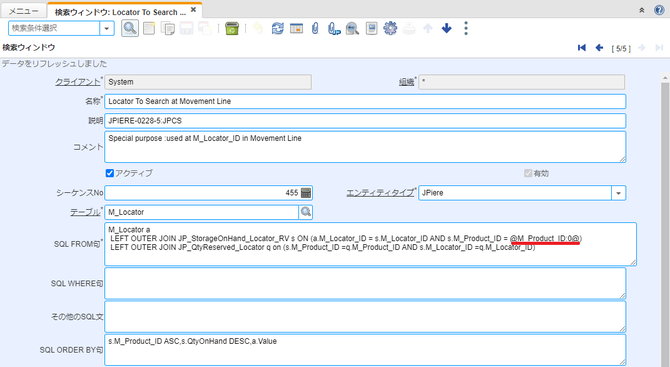Click the テーブル field containing M_Locator
This screenshot has width=670, height=367.
[x=202, y=212]
